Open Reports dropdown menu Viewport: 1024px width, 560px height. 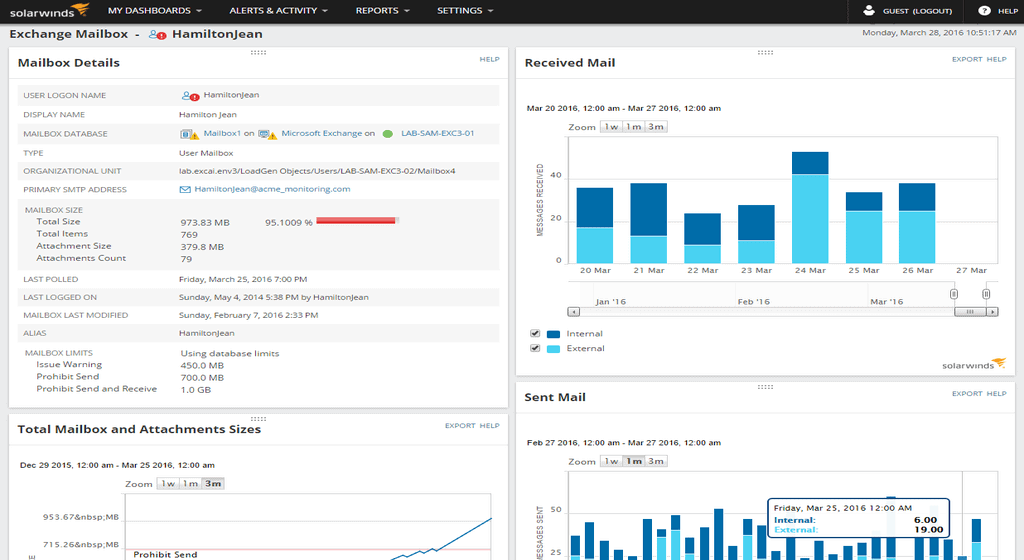pos(383,10)
